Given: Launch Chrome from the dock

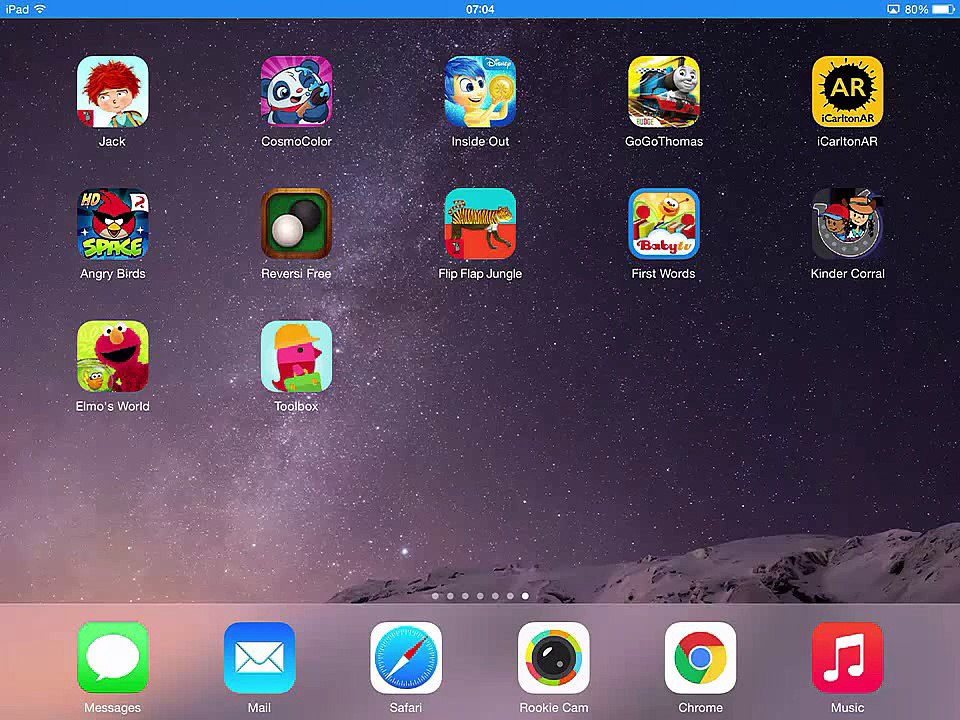Looking at the screenshot, I should click(700, 658).
